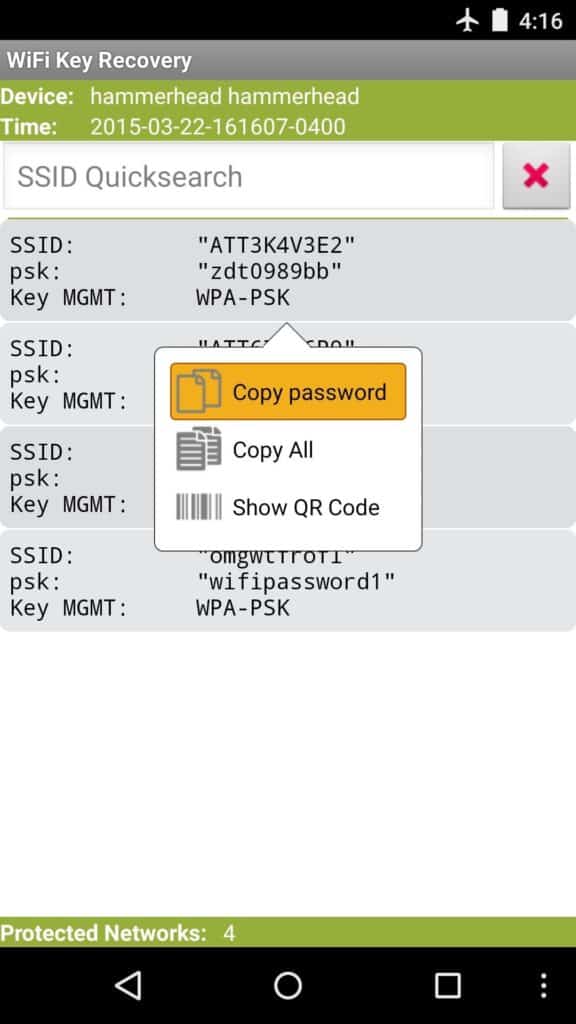Image resolution: width=576 pixels, height=1024 pixels.
Task: Clear search with the red X button
Action: [x=536, y=176]
